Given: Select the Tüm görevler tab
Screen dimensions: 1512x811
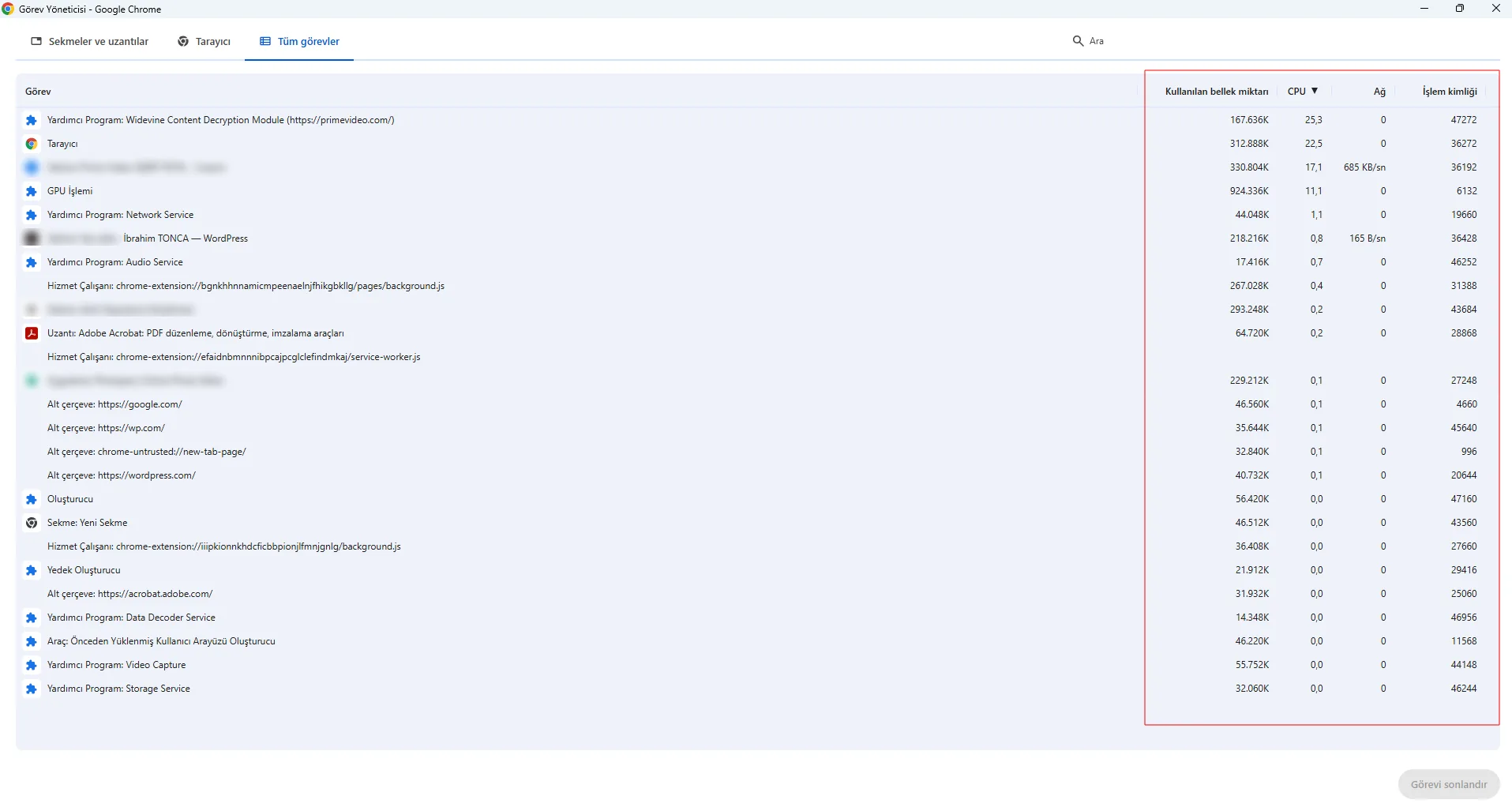Looking at the screenshot, I should point(300,42).
